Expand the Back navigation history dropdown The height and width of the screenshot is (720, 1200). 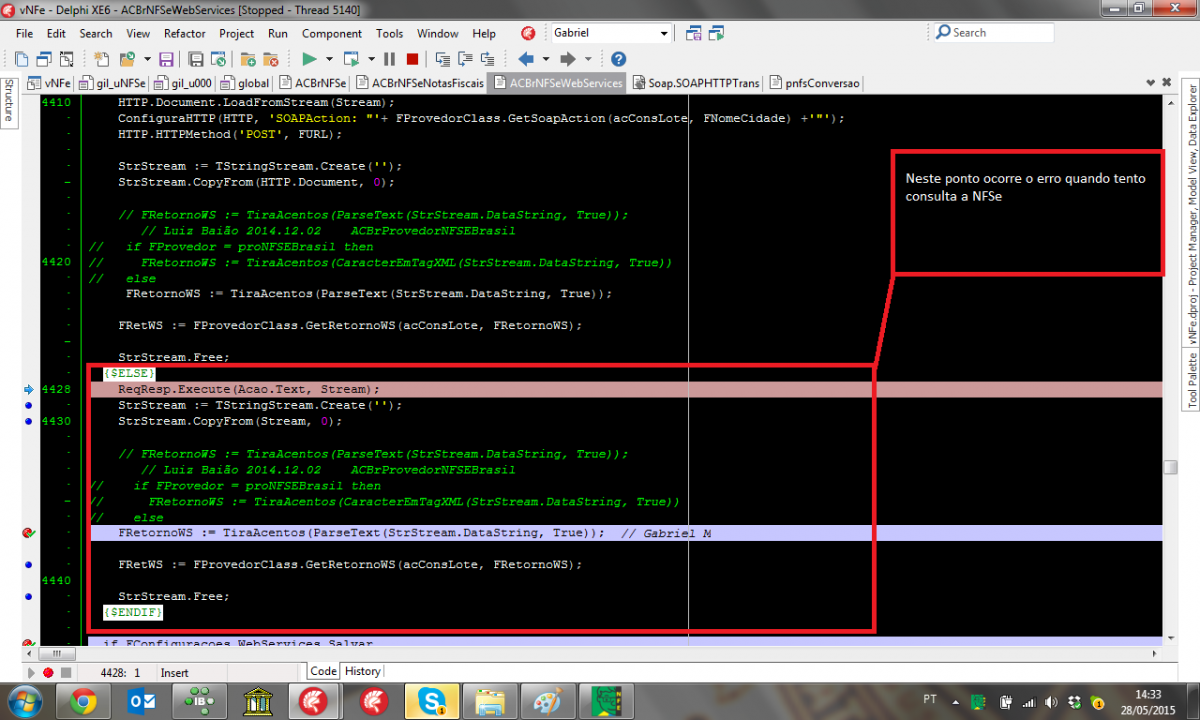(545, 59)
